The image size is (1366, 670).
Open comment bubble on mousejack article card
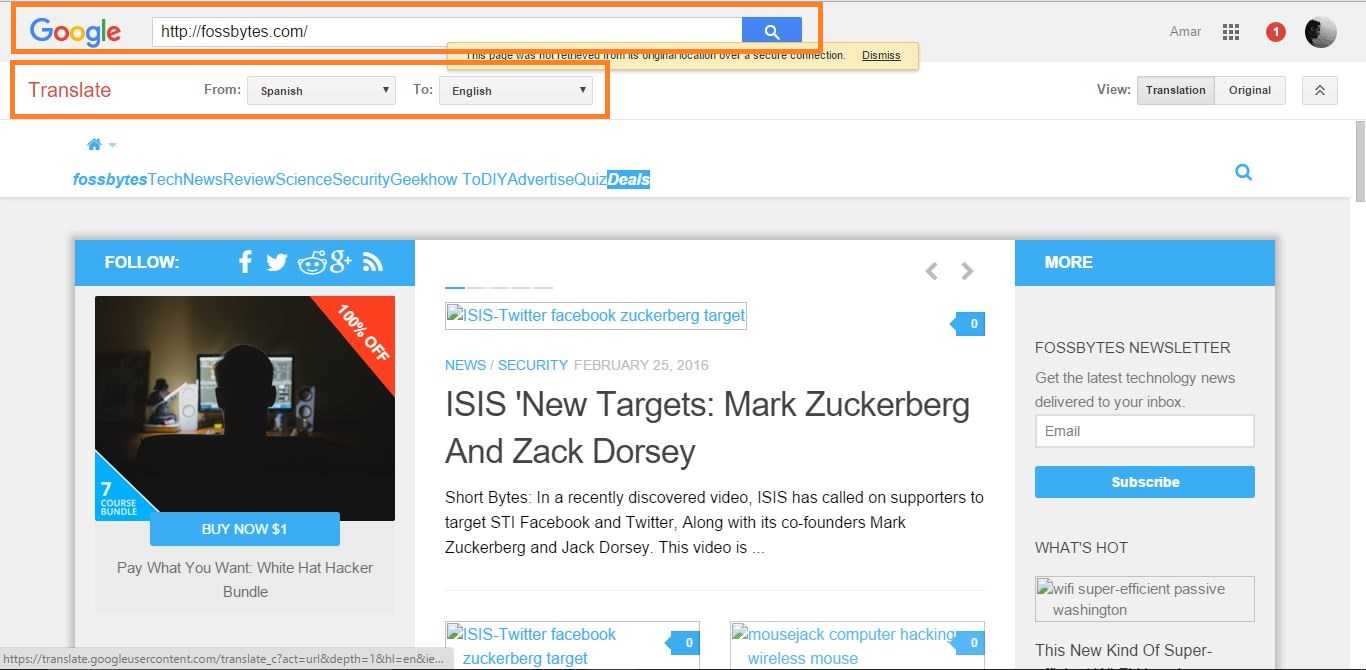(969, 642)
